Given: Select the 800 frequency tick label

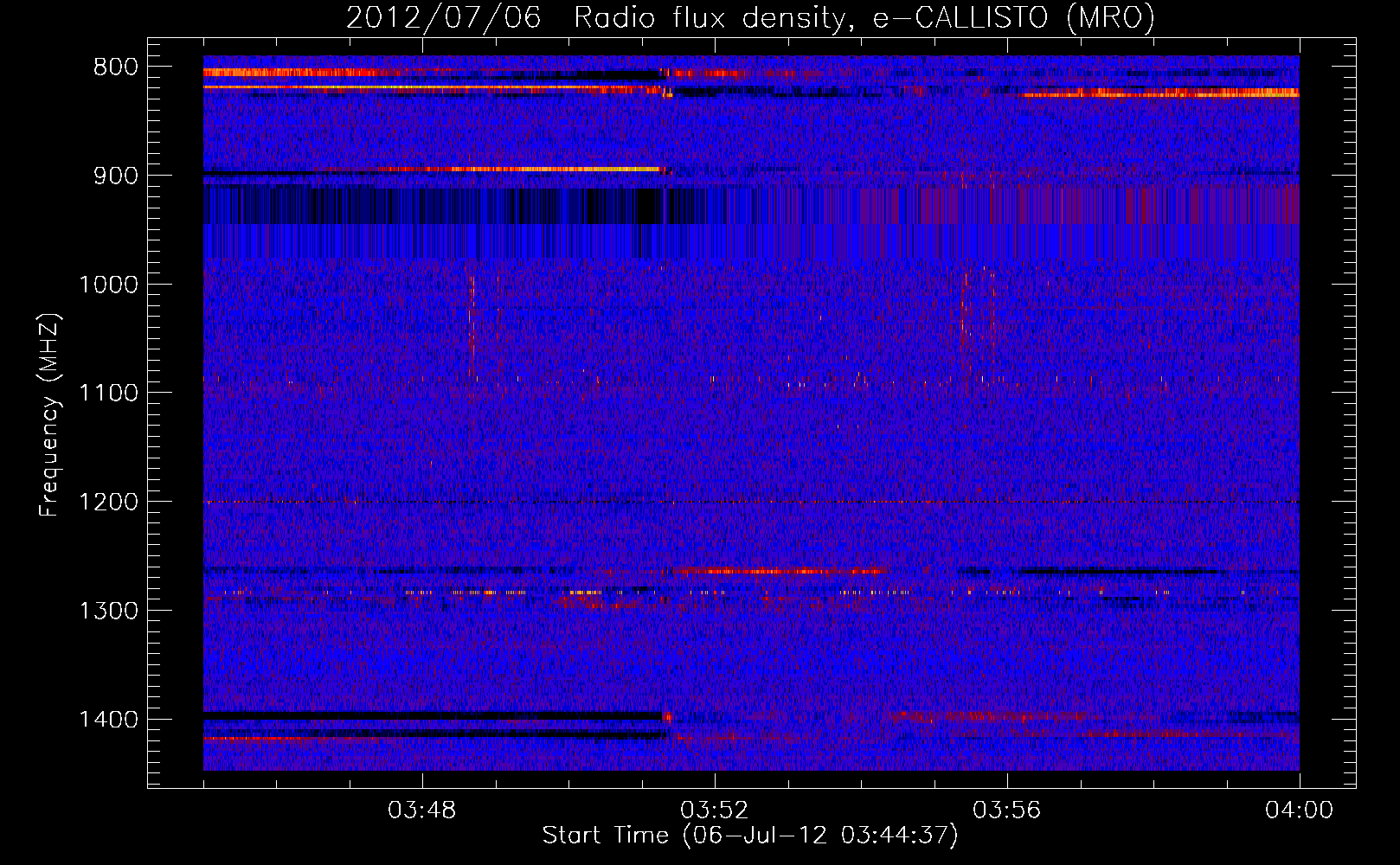Looking at the screenshot, I should click(116, 67).
